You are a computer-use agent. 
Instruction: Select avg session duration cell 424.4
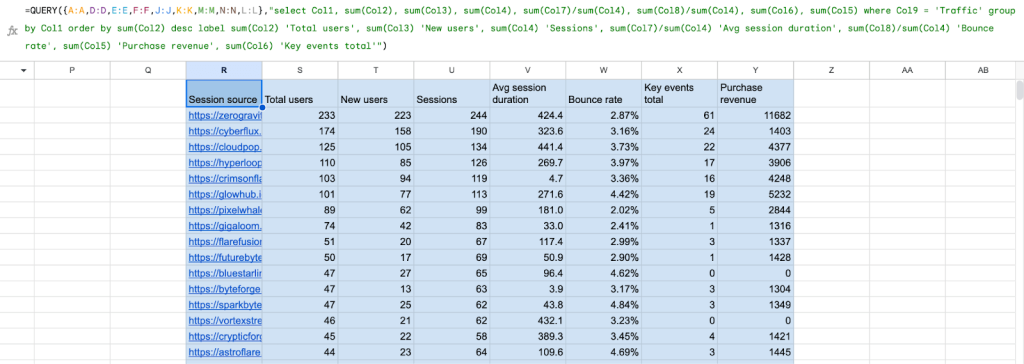[x=528, y=115]
